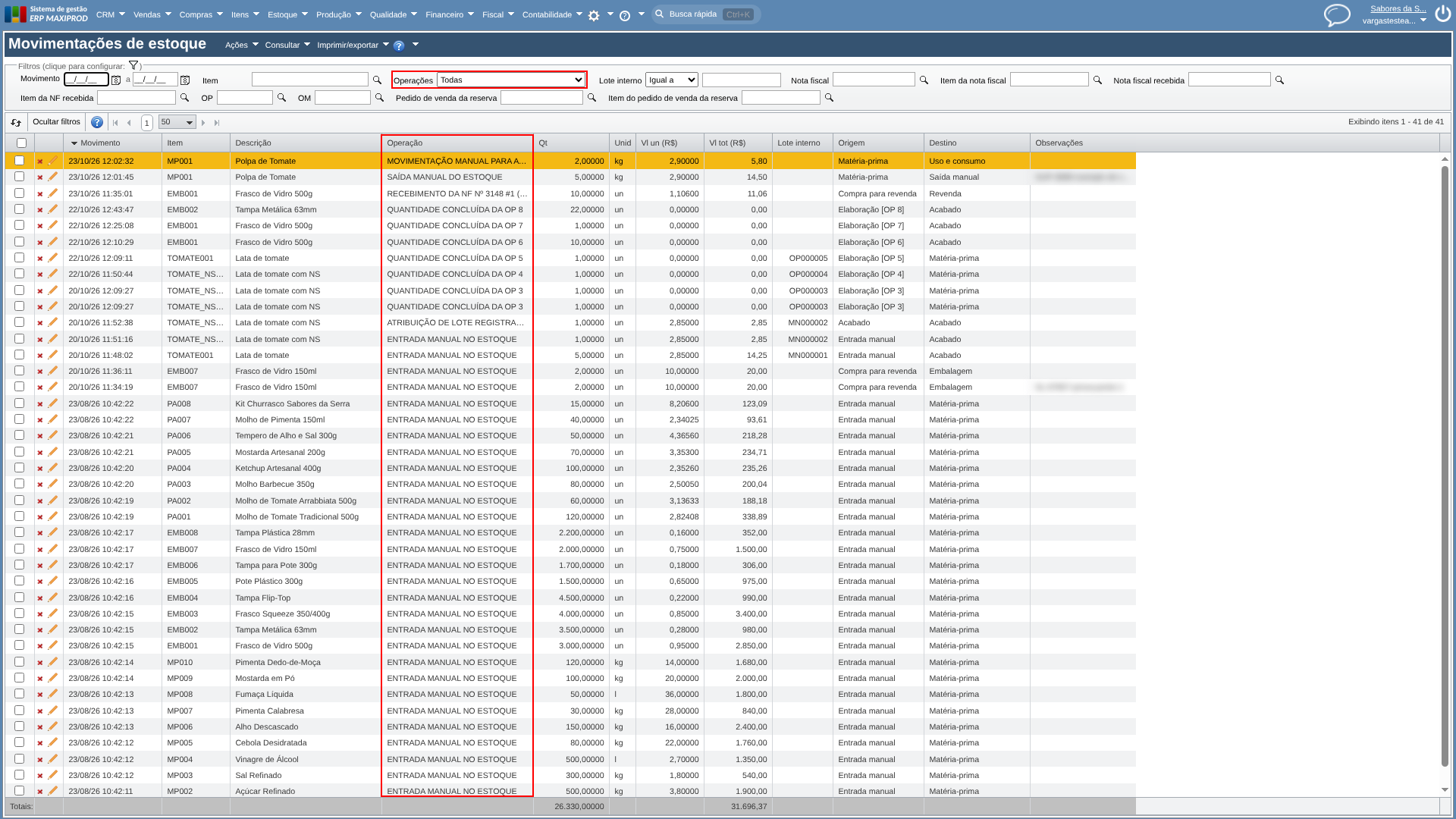The image size is (1456, 819).
Task: Click the refresh grid icon
Action: pyautogui.click(x=16, y=122)
